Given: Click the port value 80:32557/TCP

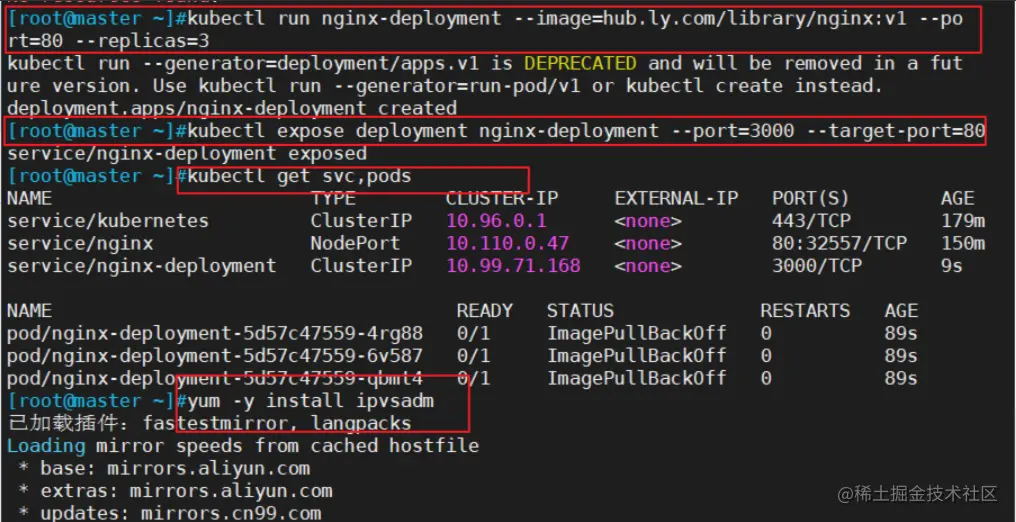Looking at the screenshot, I should (x=839, y=244).
